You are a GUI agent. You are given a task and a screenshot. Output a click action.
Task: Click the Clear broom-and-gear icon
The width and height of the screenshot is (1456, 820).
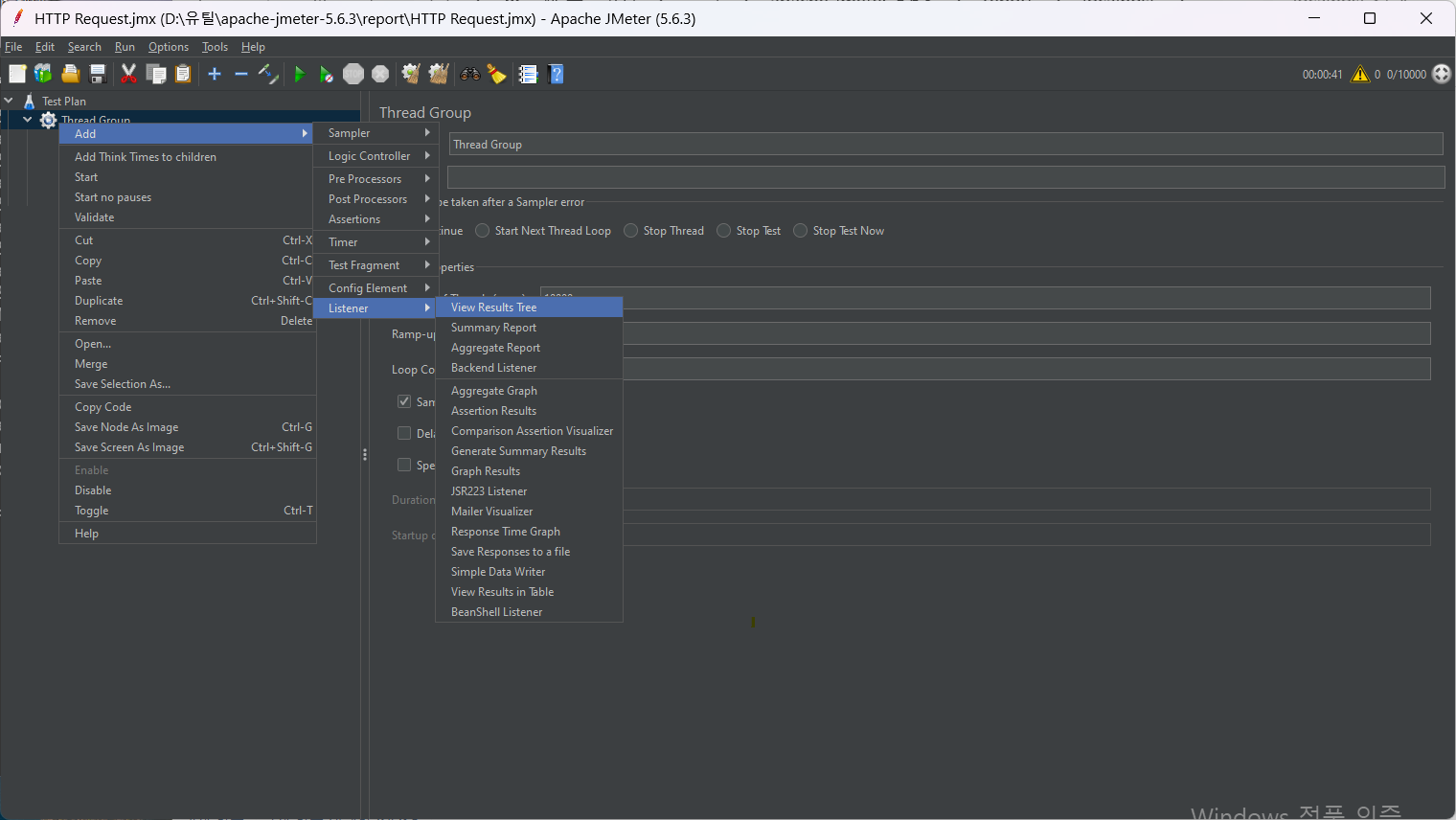coord(411,74)
